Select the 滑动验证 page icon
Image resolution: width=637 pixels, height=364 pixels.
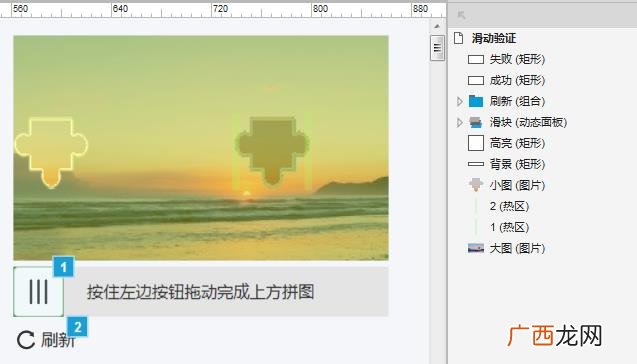(459, 38)
